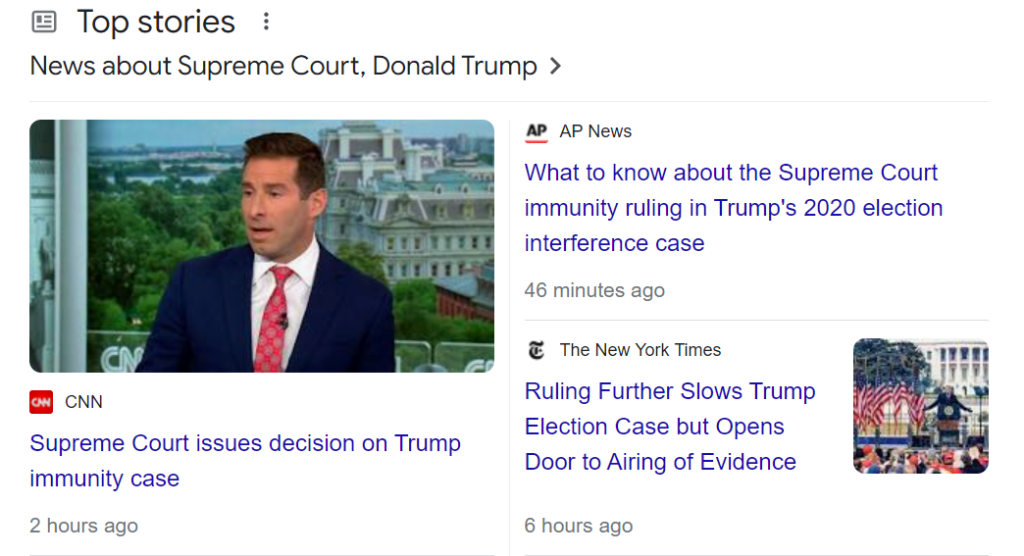Viewport: 1024px width, 556px height.
Task: Click the Top stories title text
Action: [x=156, y=21]
